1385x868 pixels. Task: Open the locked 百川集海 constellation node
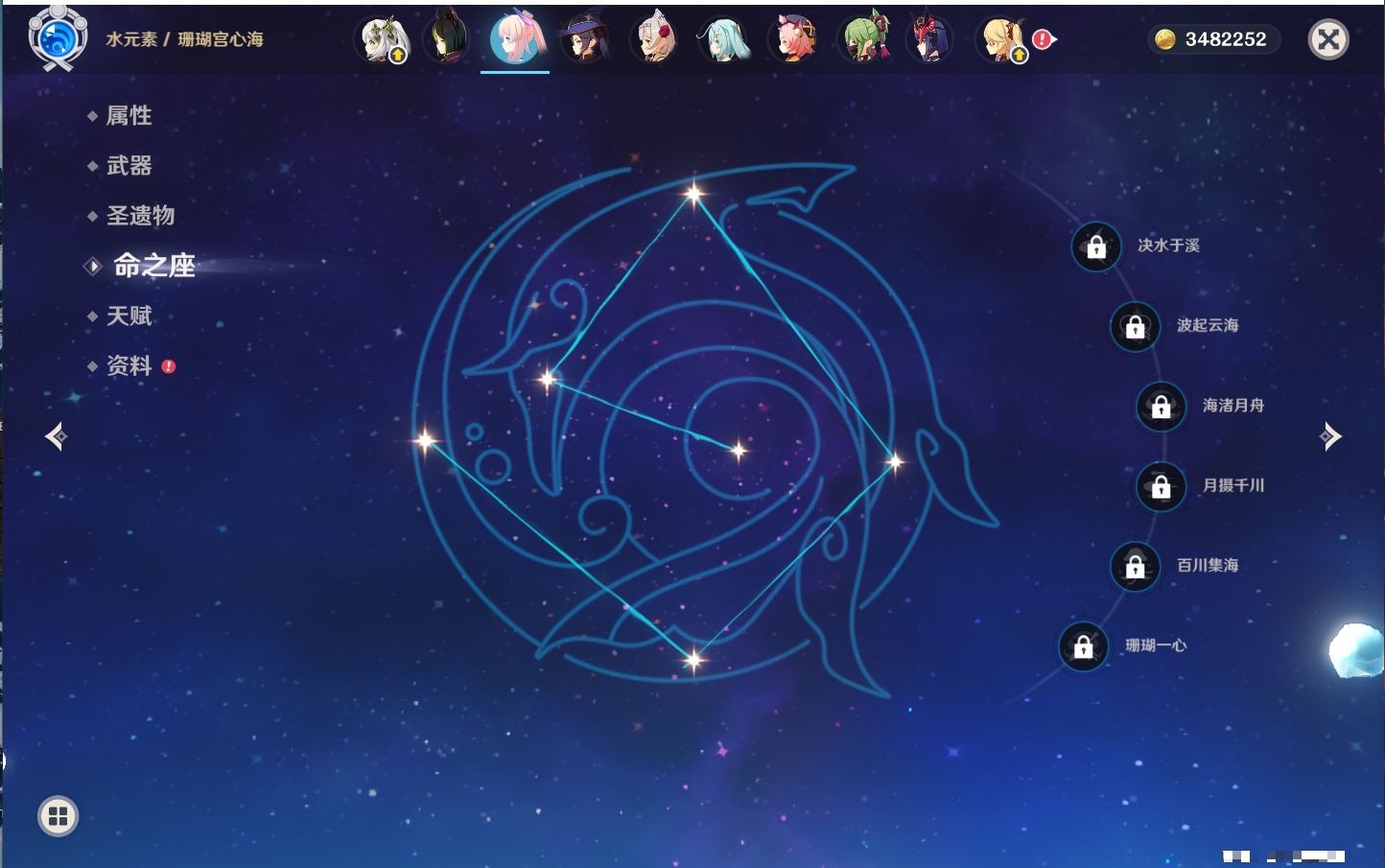click(1135, 566)
